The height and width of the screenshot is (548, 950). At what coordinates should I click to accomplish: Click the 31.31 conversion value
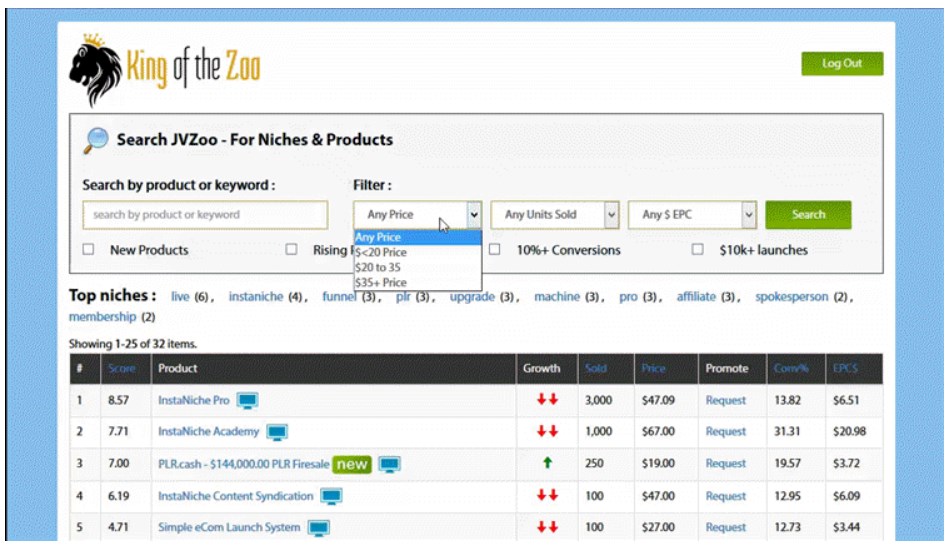coord(787,432)
